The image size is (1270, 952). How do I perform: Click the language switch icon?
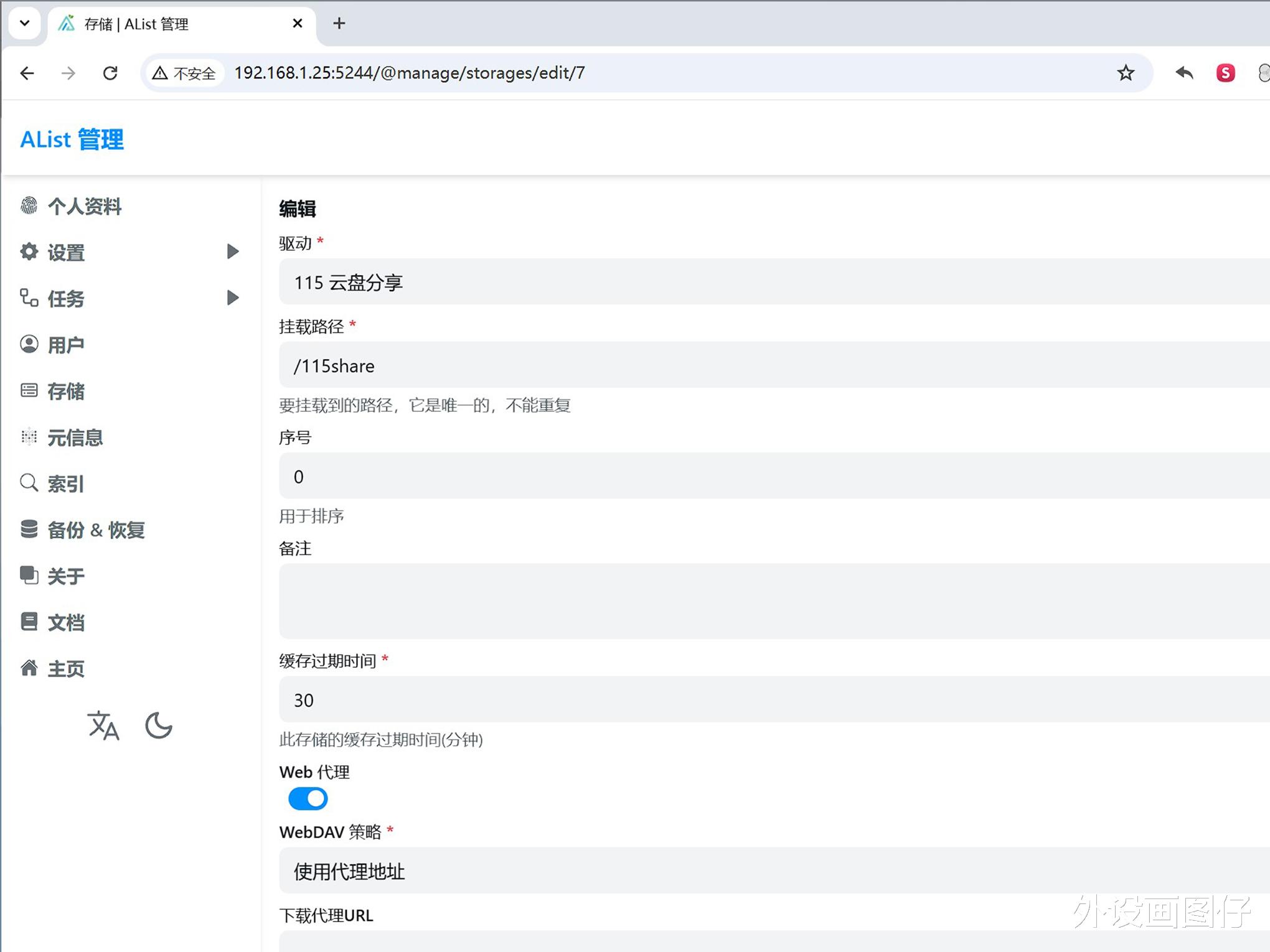(103, 726)
